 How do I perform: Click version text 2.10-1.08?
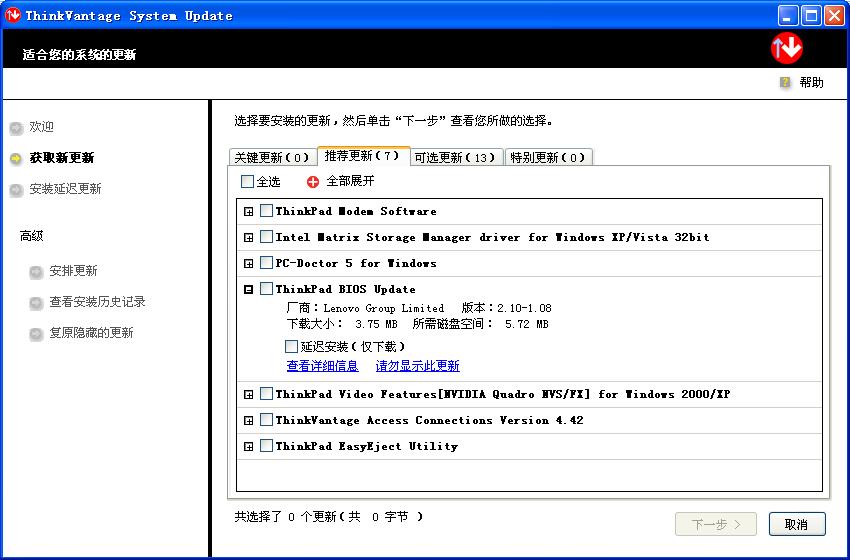(524, 308)
